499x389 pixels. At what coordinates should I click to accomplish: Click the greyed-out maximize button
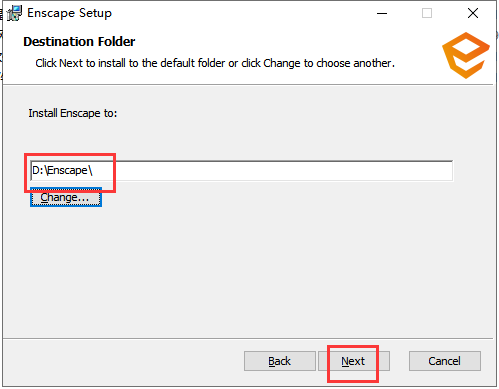click(427, 13)
